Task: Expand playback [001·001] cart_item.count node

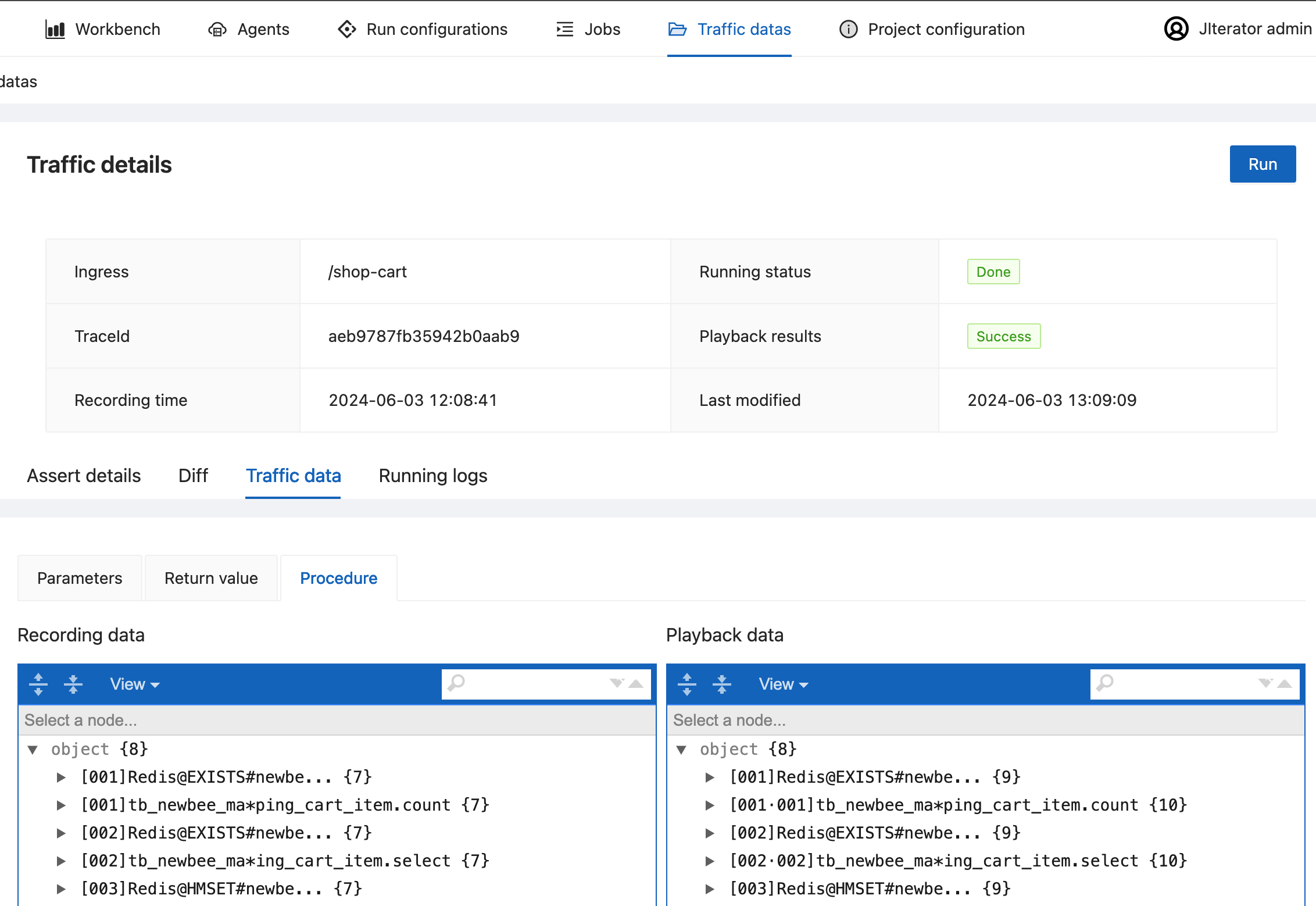Action: click(x=710, y=805)
